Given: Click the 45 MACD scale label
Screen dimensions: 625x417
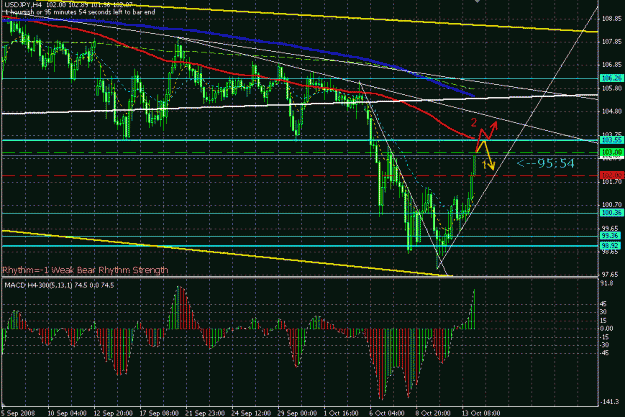Looking at the screenshot, I should 604,304.
